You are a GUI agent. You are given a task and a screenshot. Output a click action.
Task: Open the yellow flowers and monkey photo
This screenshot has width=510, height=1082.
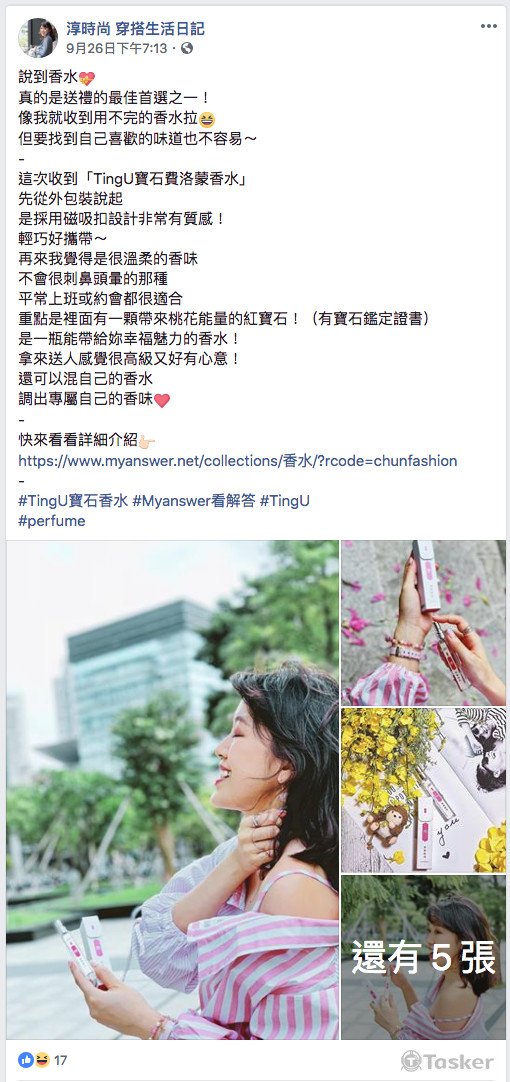click(x=424, y=790)
